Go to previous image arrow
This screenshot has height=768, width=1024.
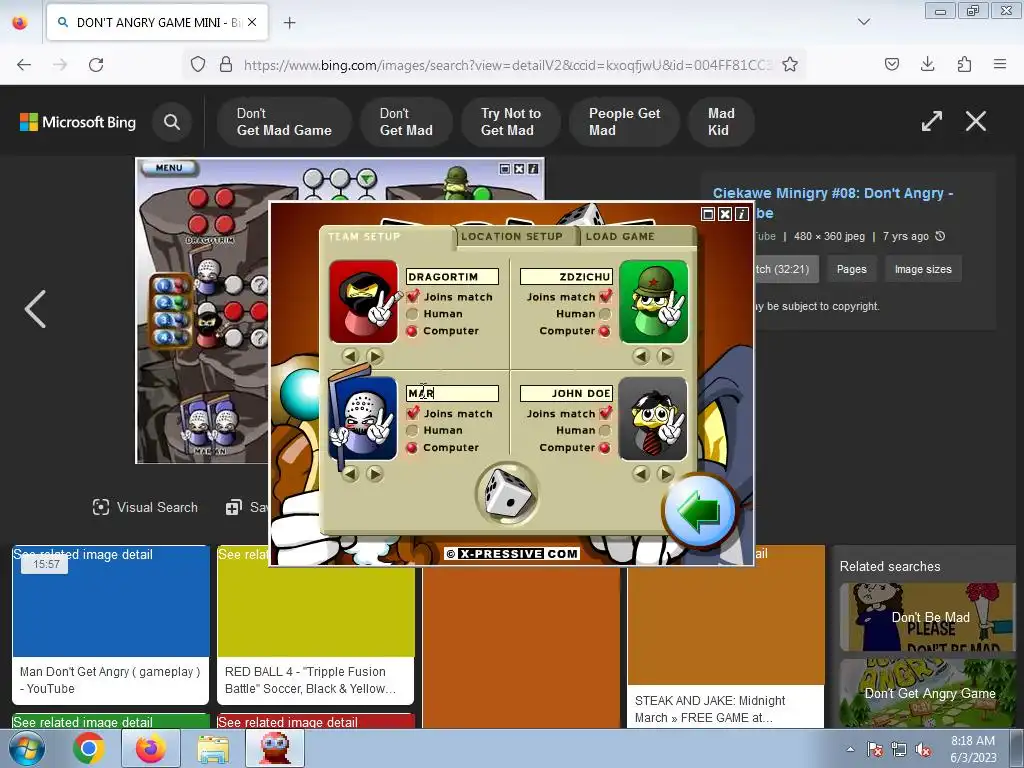point(35,309)
